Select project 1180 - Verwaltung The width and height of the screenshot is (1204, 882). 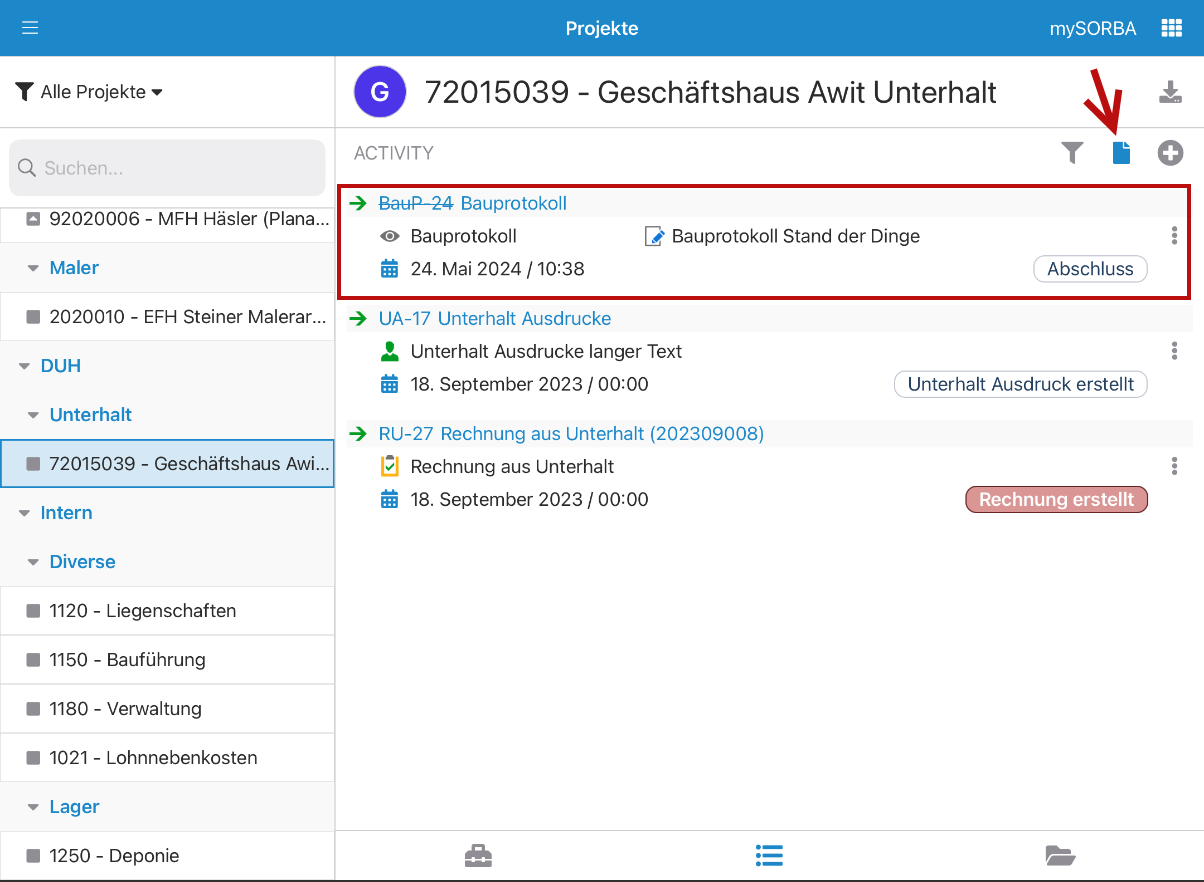click(x=167, y=709)
